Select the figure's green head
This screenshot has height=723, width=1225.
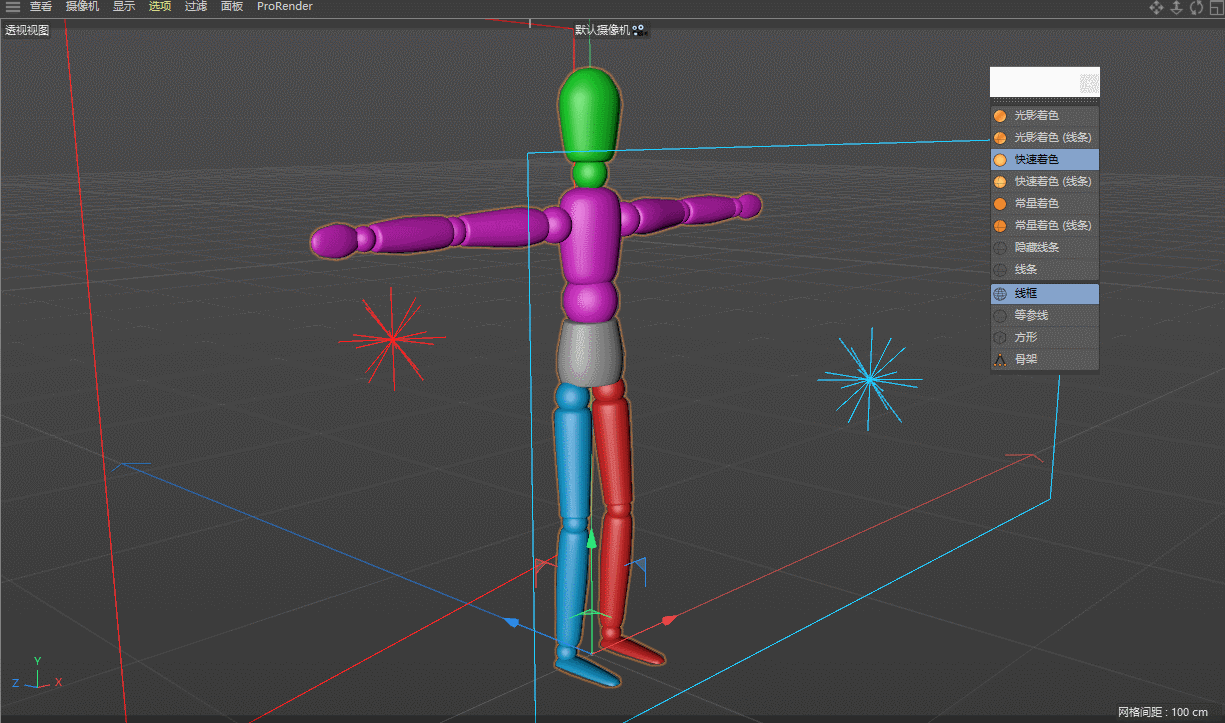pyautogui.click(x=590, y=116)
